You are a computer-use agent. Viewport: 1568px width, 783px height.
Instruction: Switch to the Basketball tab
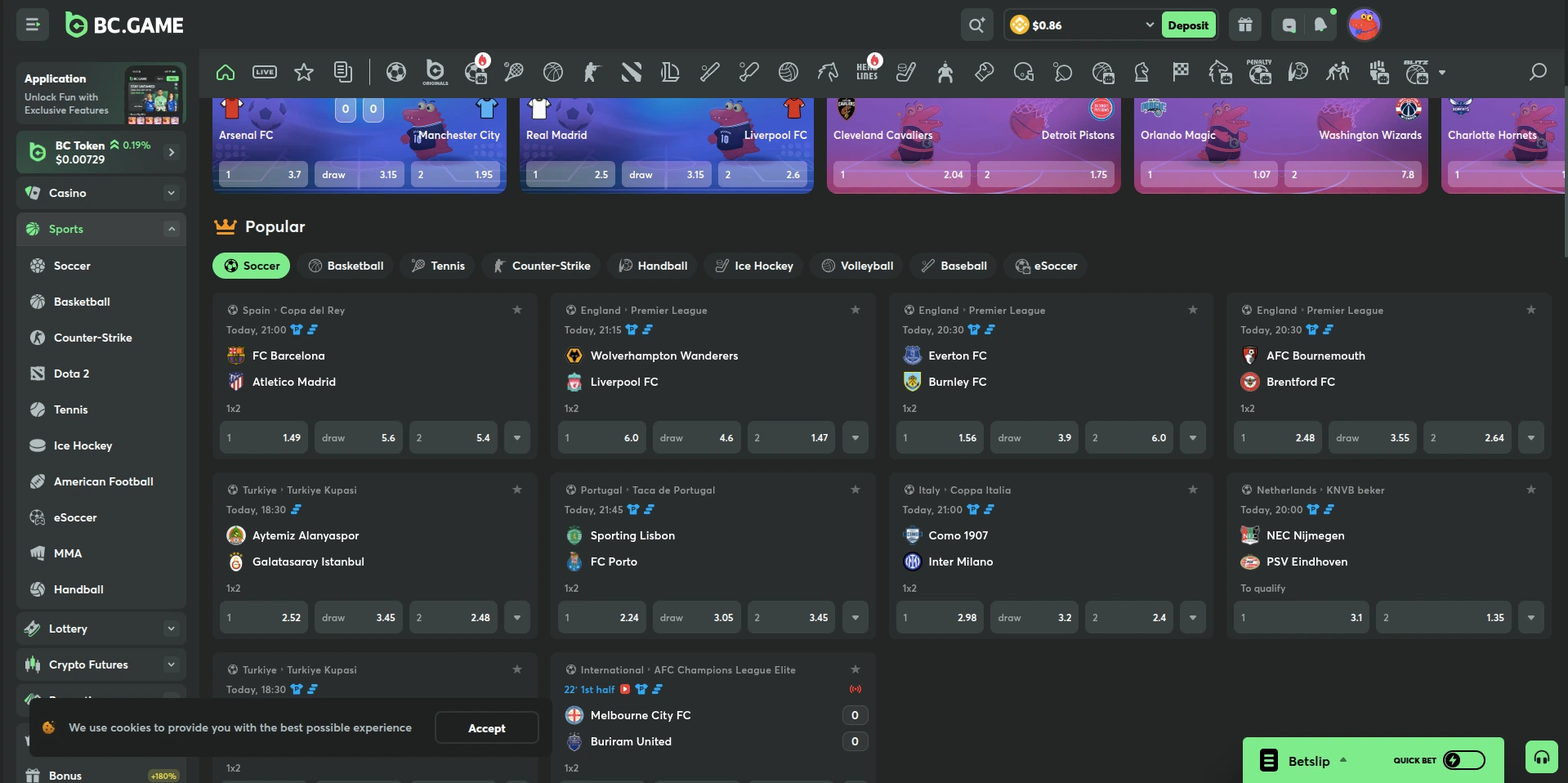pos(346,266)
